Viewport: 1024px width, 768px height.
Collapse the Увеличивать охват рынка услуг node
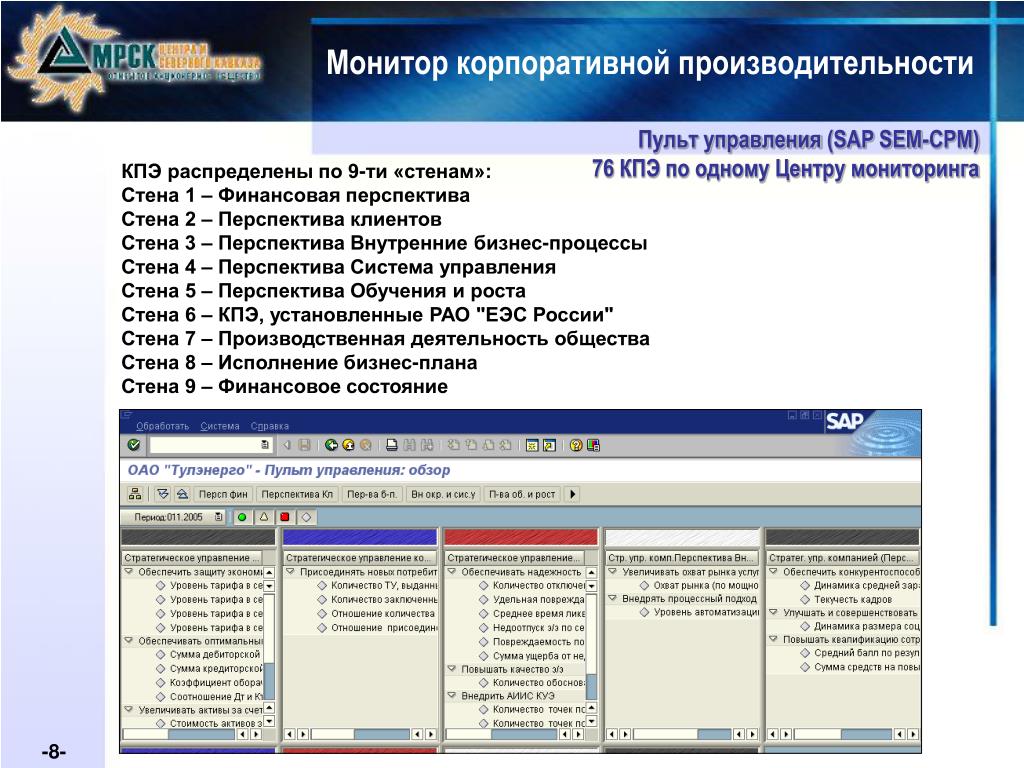613,571
